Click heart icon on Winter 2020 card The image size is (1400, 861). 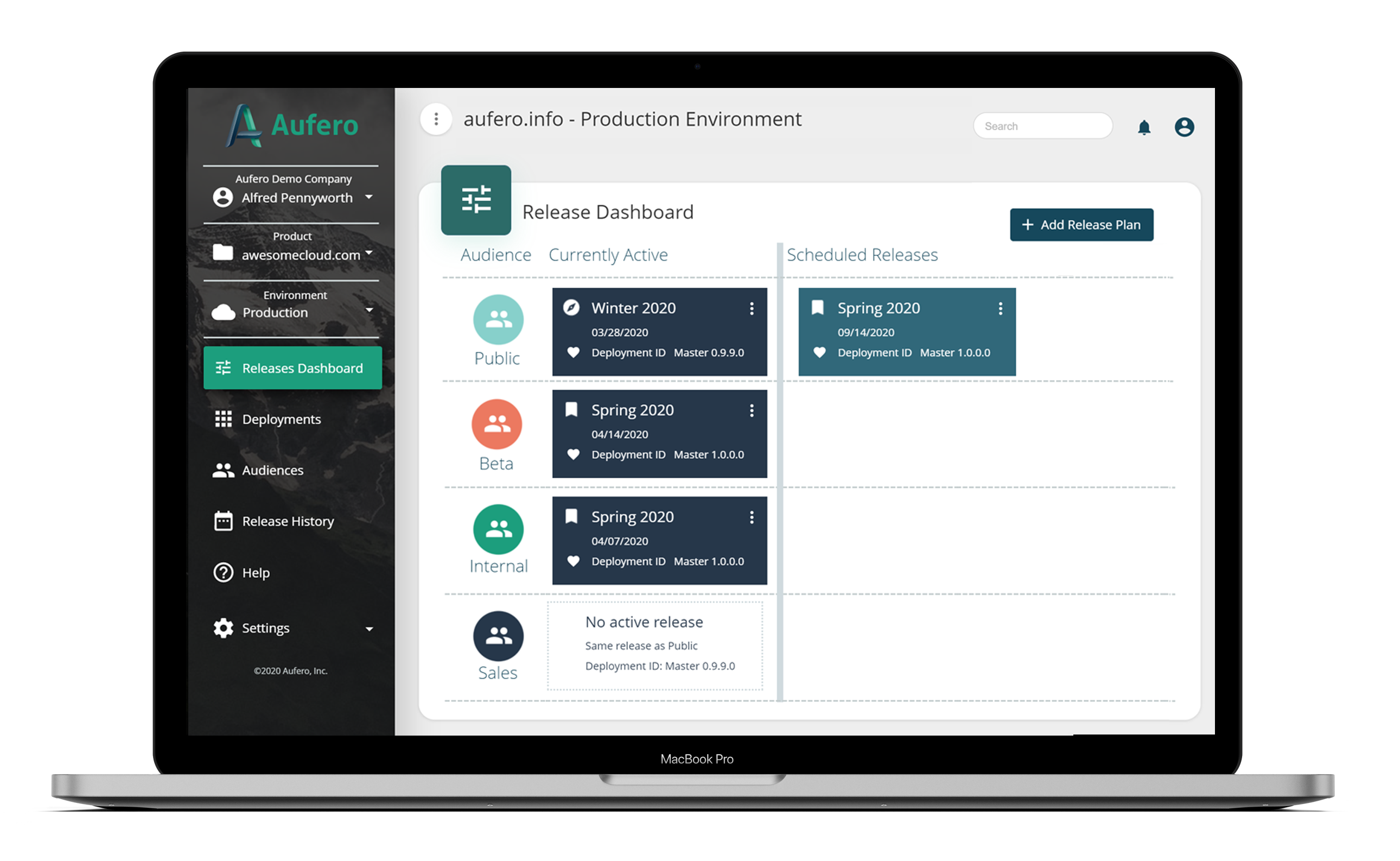point(574,353)
